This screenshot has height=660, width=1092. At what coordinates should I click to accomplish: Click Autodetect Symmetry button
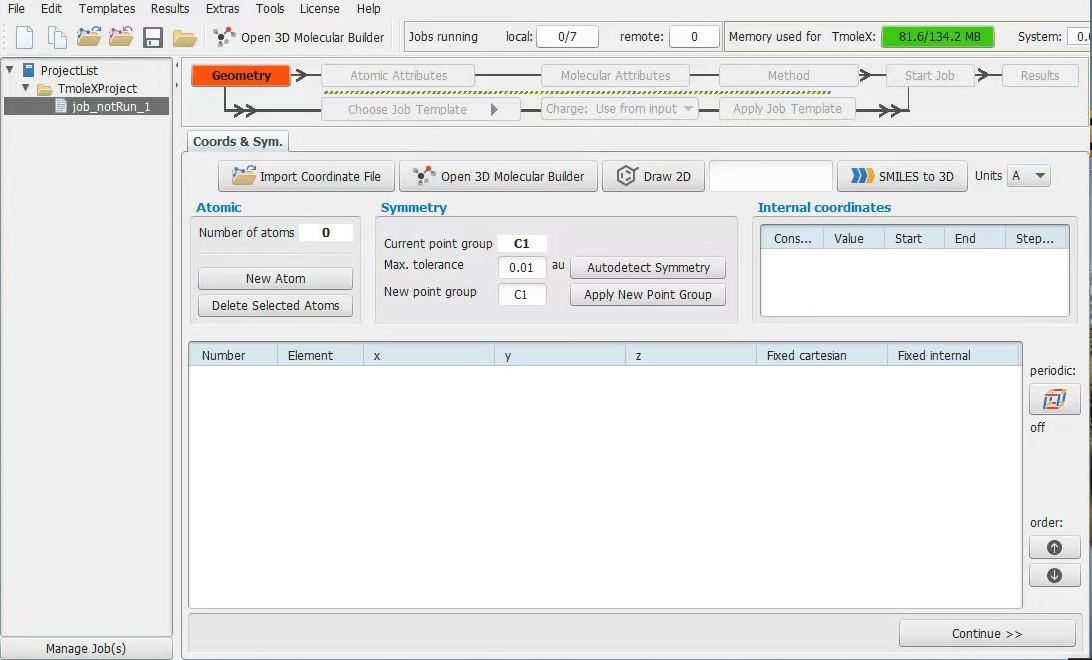648,267
